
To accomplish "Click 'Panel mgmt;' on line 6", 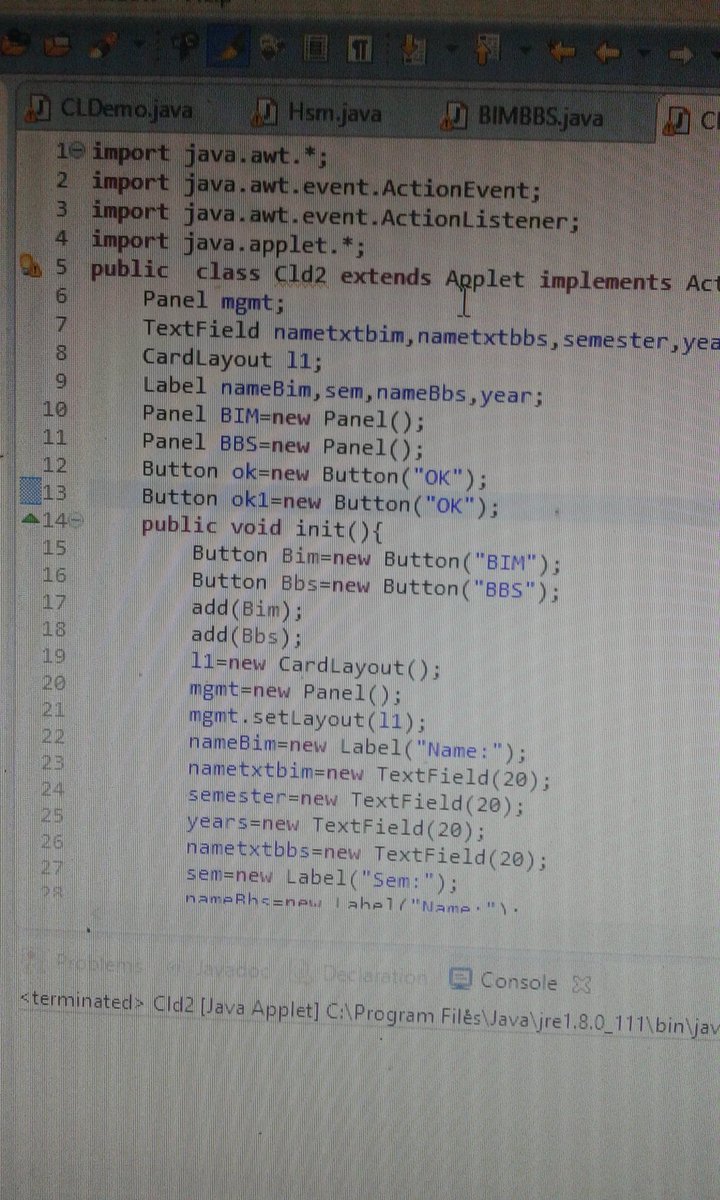I will point(213,299).
